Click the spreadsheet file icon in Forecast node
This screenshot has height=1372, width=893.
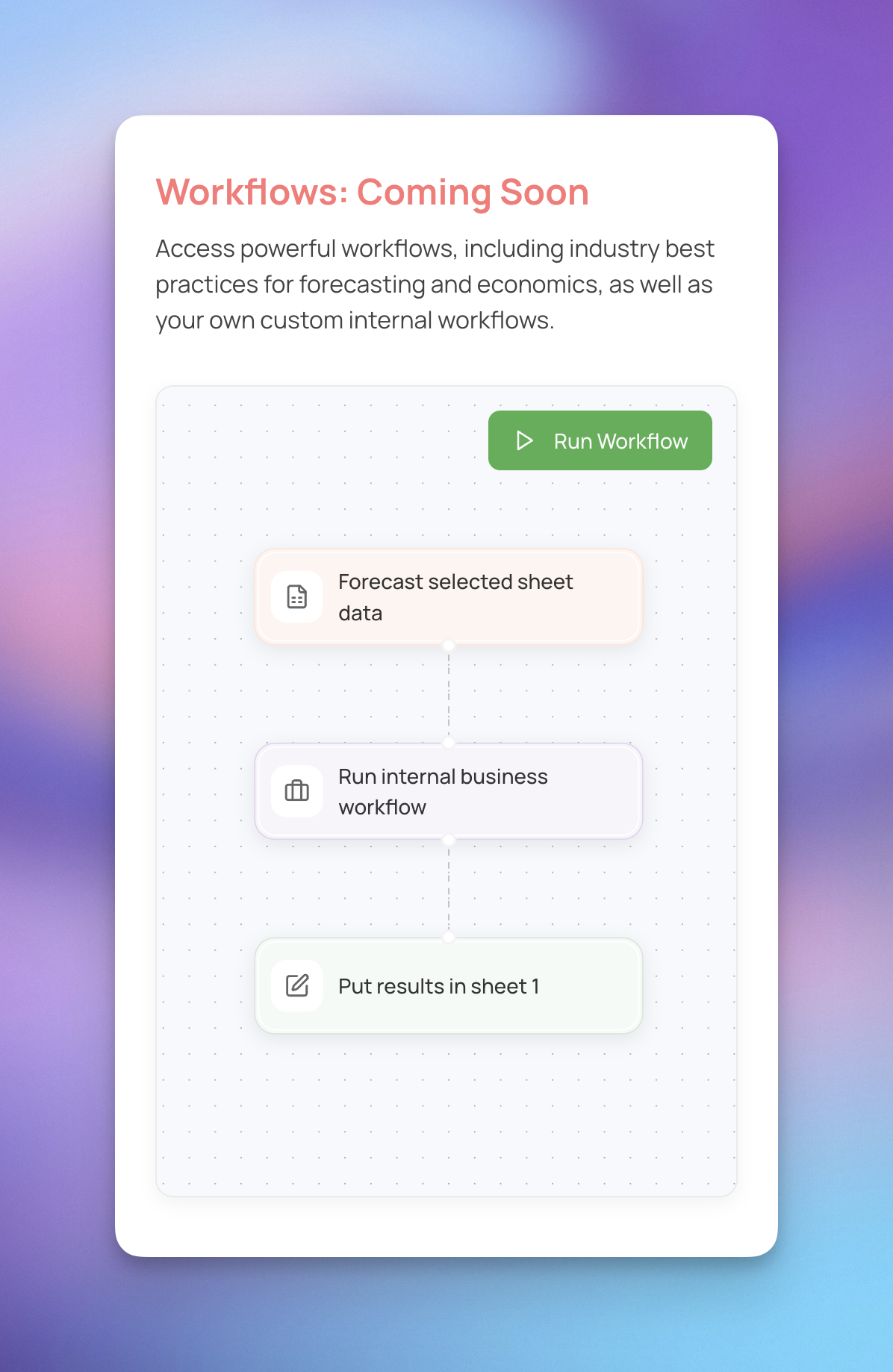297,596
